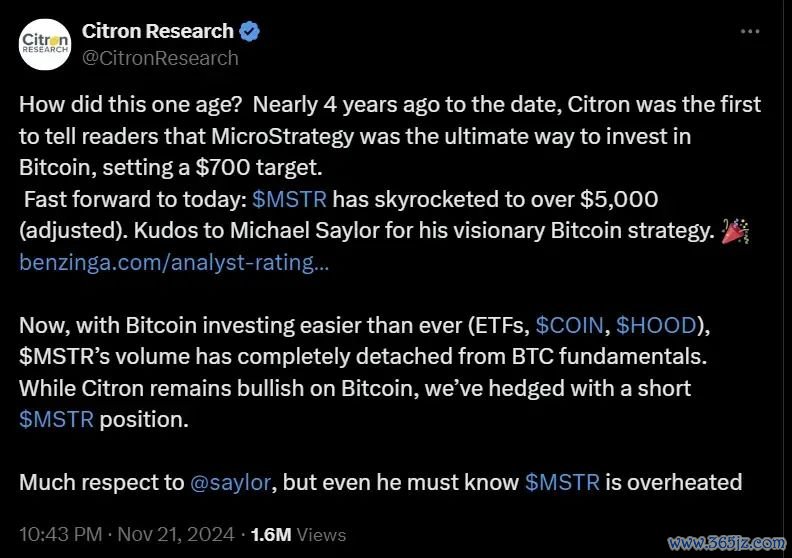Click the www.365jz.com watermark
Image resolution: width=792 pixels, height=558 pixels.
[x=727, y=543]
